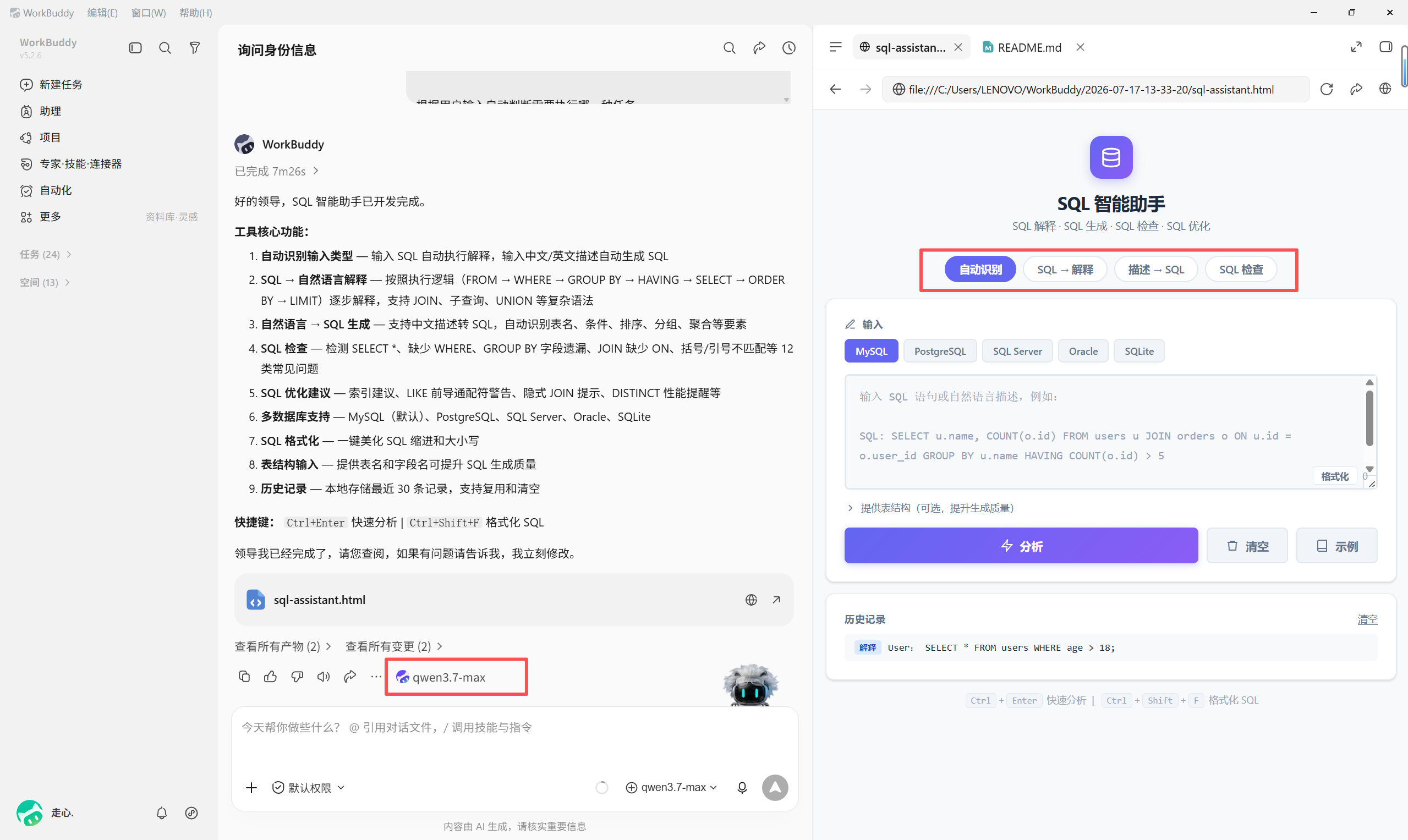The height and width of the screenshot is (840, 1408).
Task: Start voice input with microphone icon
Action: (x=742, y=787)
